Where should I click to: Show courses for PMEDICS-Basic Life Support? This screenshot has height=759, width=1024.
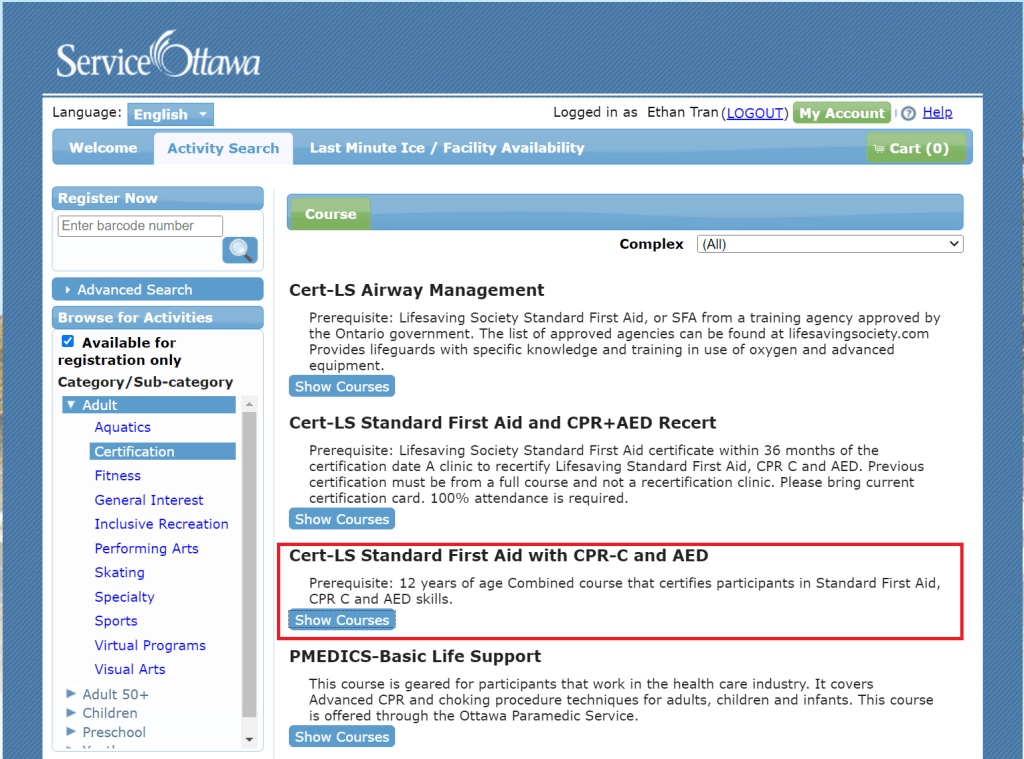[342, 737]
